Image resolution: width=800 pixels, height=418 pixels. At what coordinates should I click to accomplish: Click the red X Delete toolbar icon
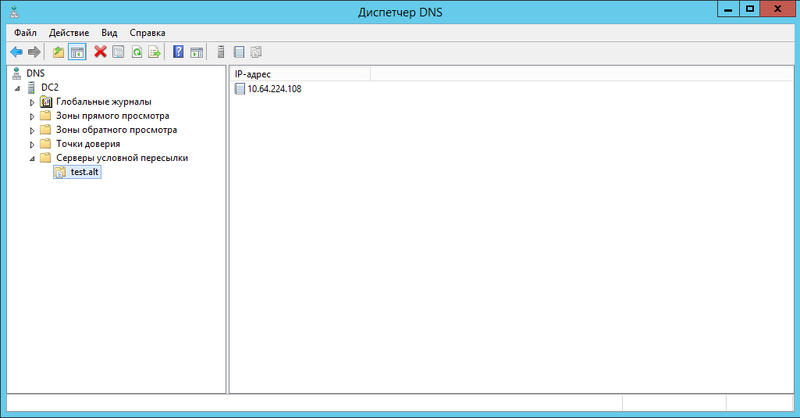click(x=101, y=52)
